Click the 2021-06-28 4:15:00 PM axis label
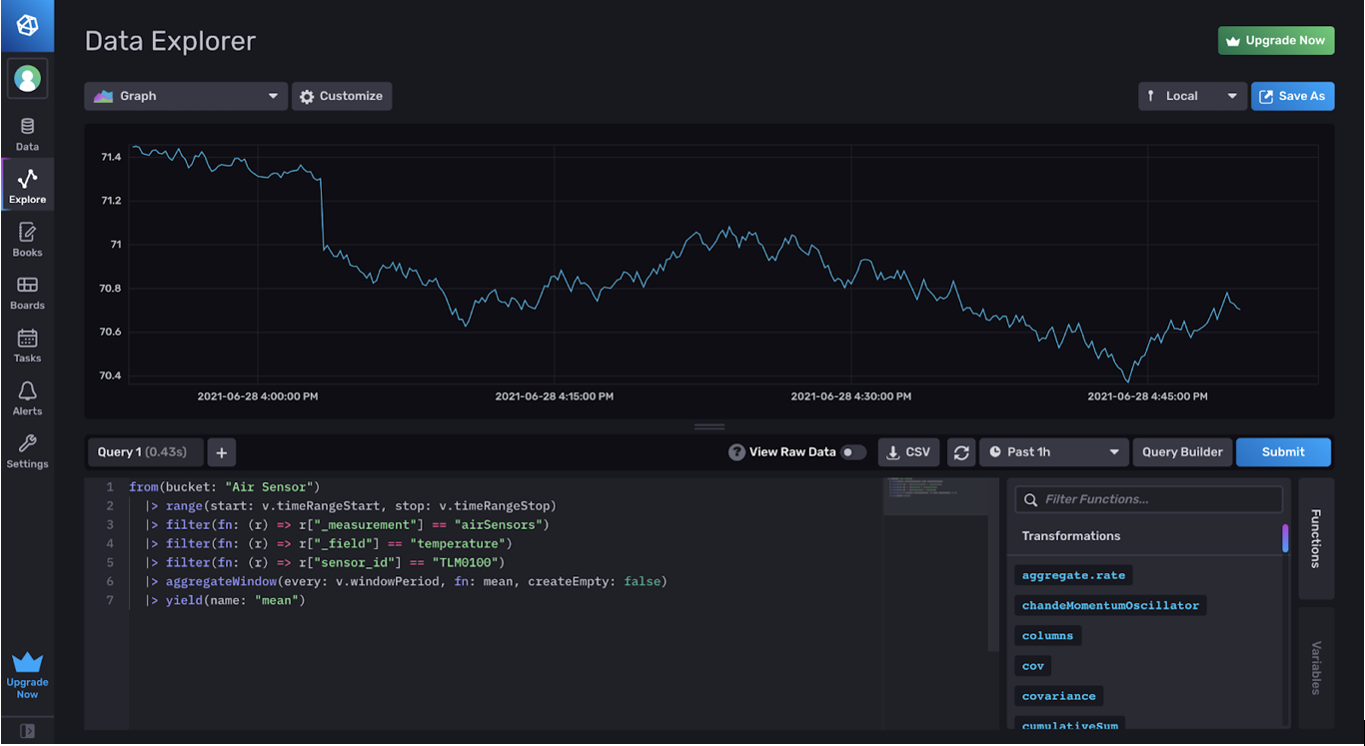Image resolution: width=1365 pixels, height=746 pixels. (x=554, y=396)
